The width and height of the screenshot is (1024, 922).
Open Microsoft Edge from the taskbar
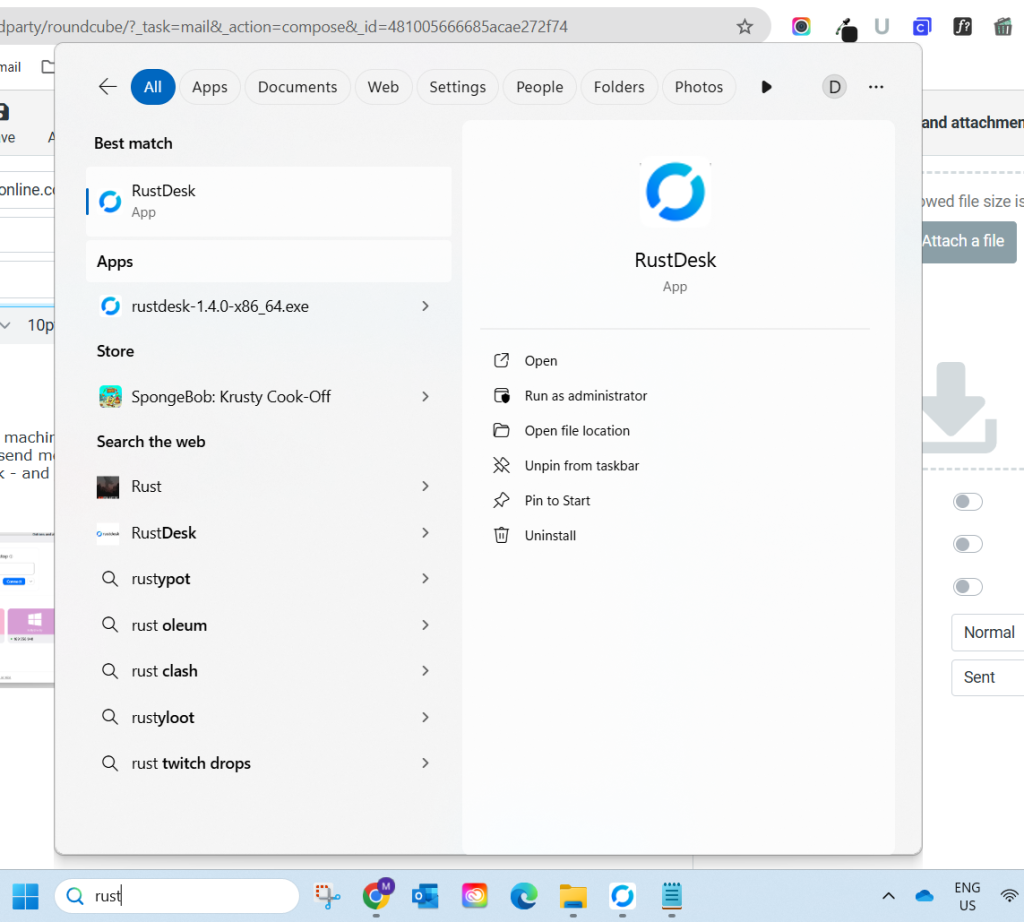(524, 896)
